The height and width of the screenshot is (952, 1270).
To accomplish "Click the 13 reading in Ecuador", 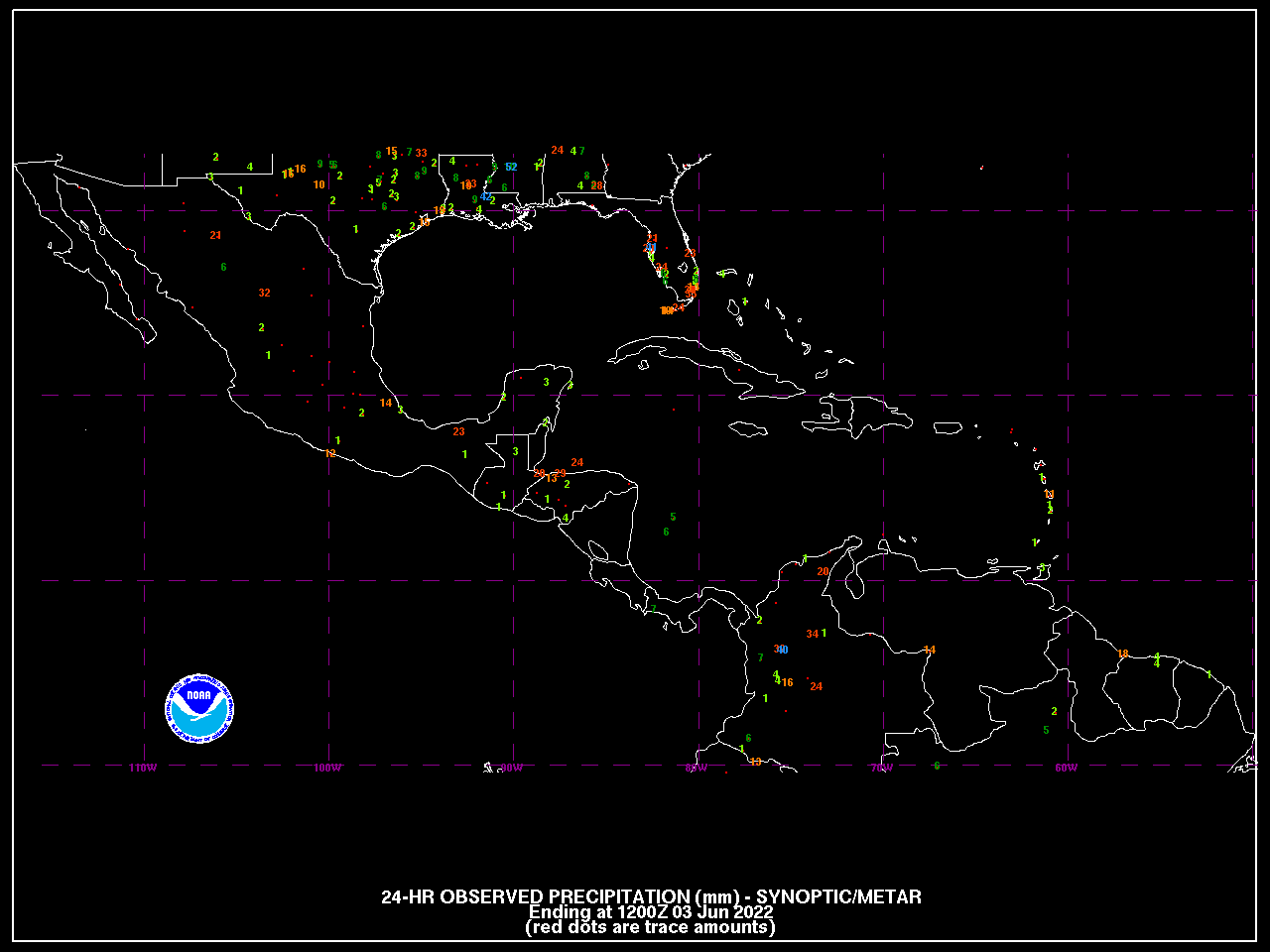I will [755, 762].
